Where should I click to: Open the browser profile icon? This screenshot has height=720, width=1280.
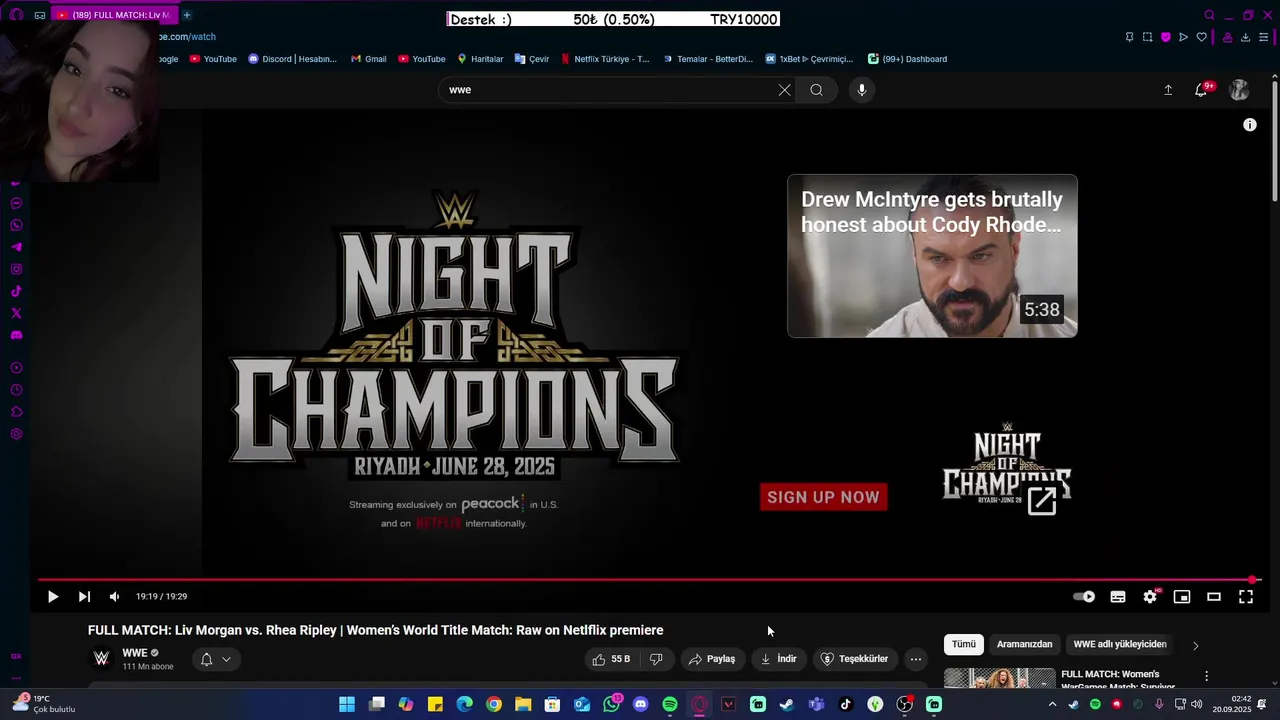point(1227,37)
